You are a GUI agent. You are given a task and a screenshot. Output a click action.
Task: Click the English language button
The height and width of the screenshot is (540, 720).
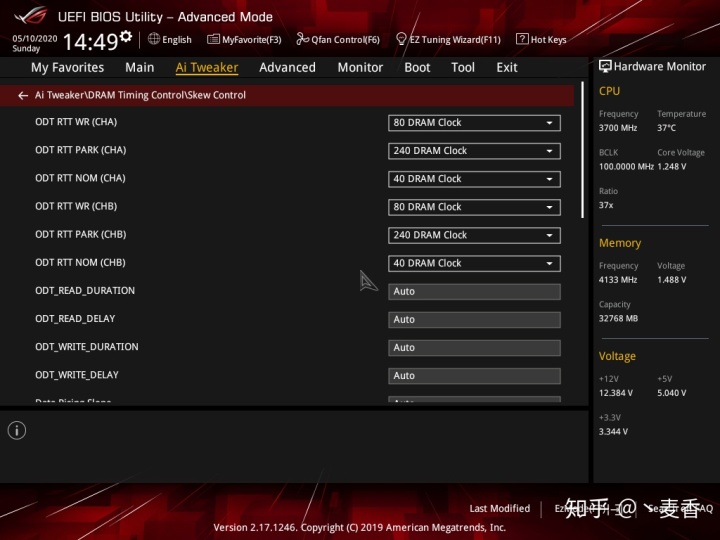click(x=170, y=39)
